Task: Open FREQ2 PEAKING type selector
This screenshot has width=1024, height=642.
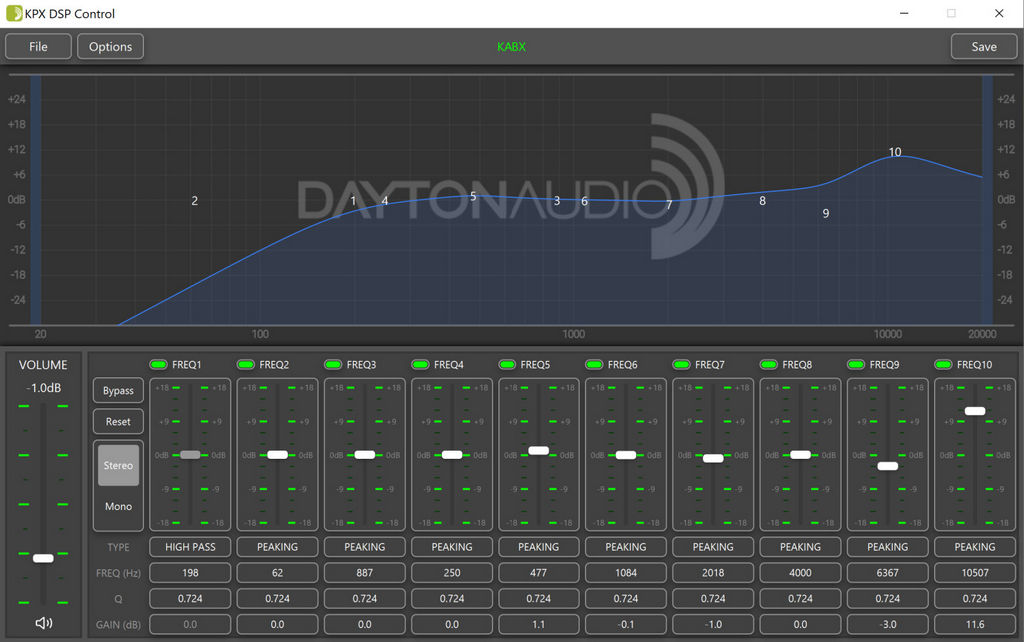Action: (278, 547)
